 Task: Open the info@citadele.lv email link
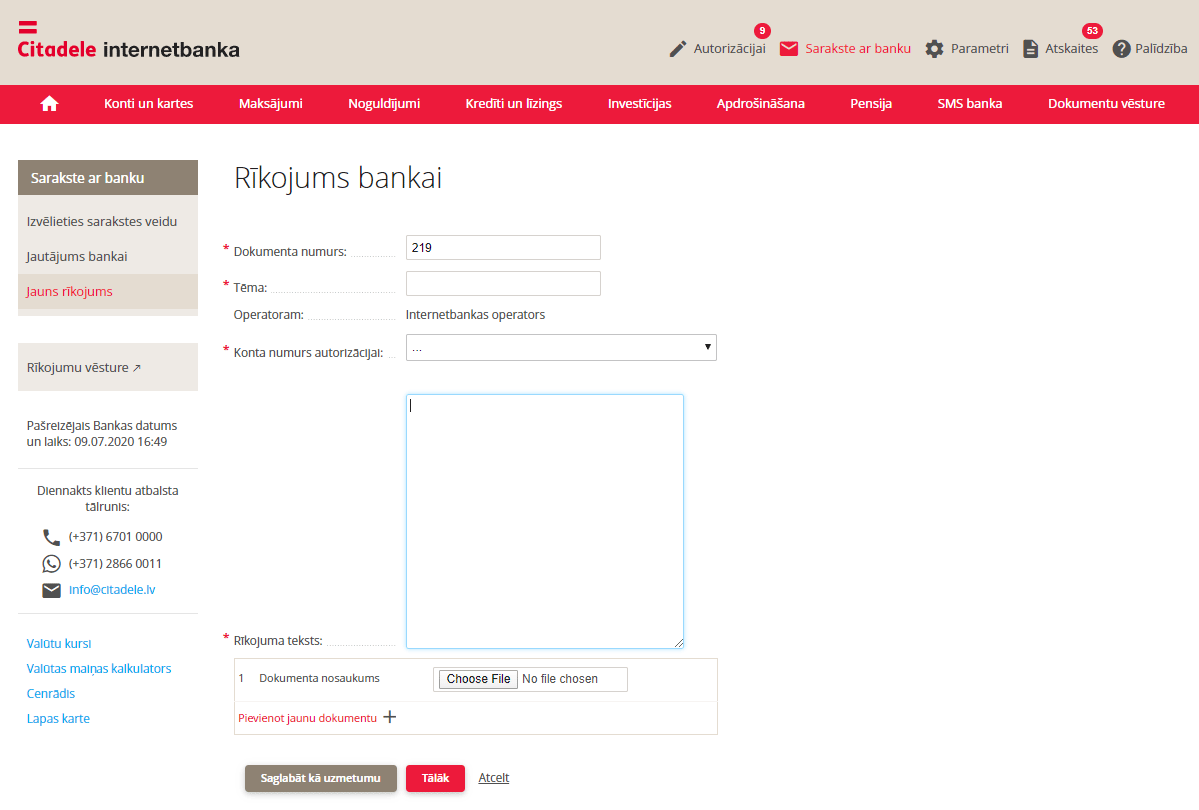coord(112,590)
